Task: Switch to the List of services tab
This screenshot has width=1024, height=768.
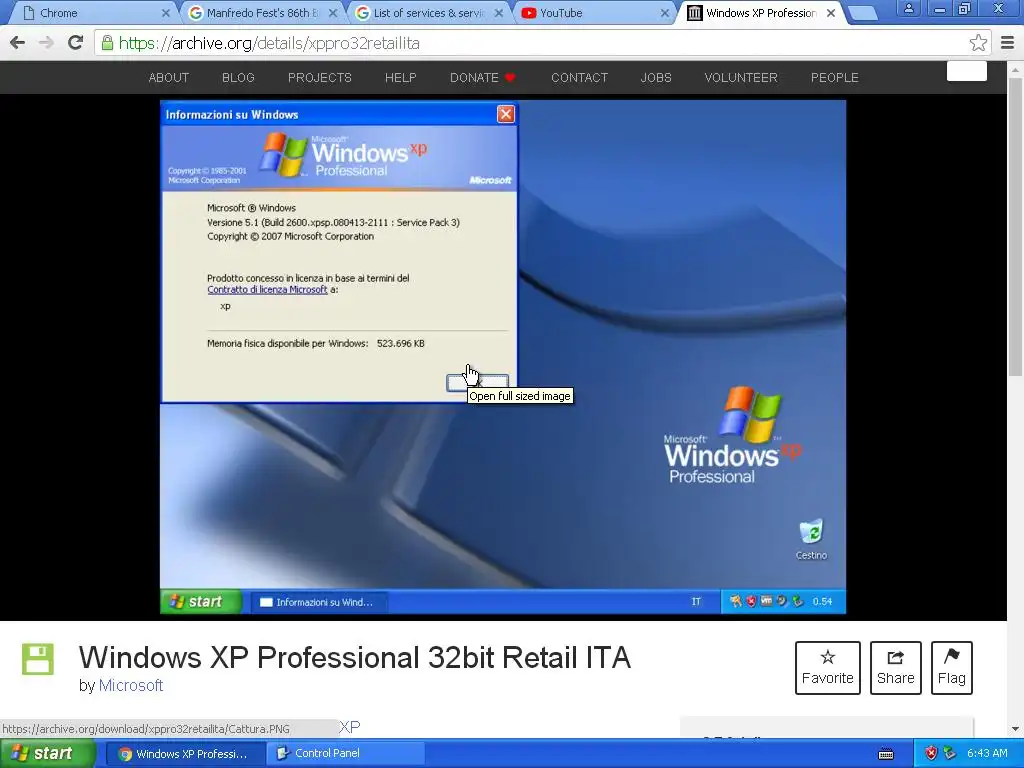Action: [428, 13]
